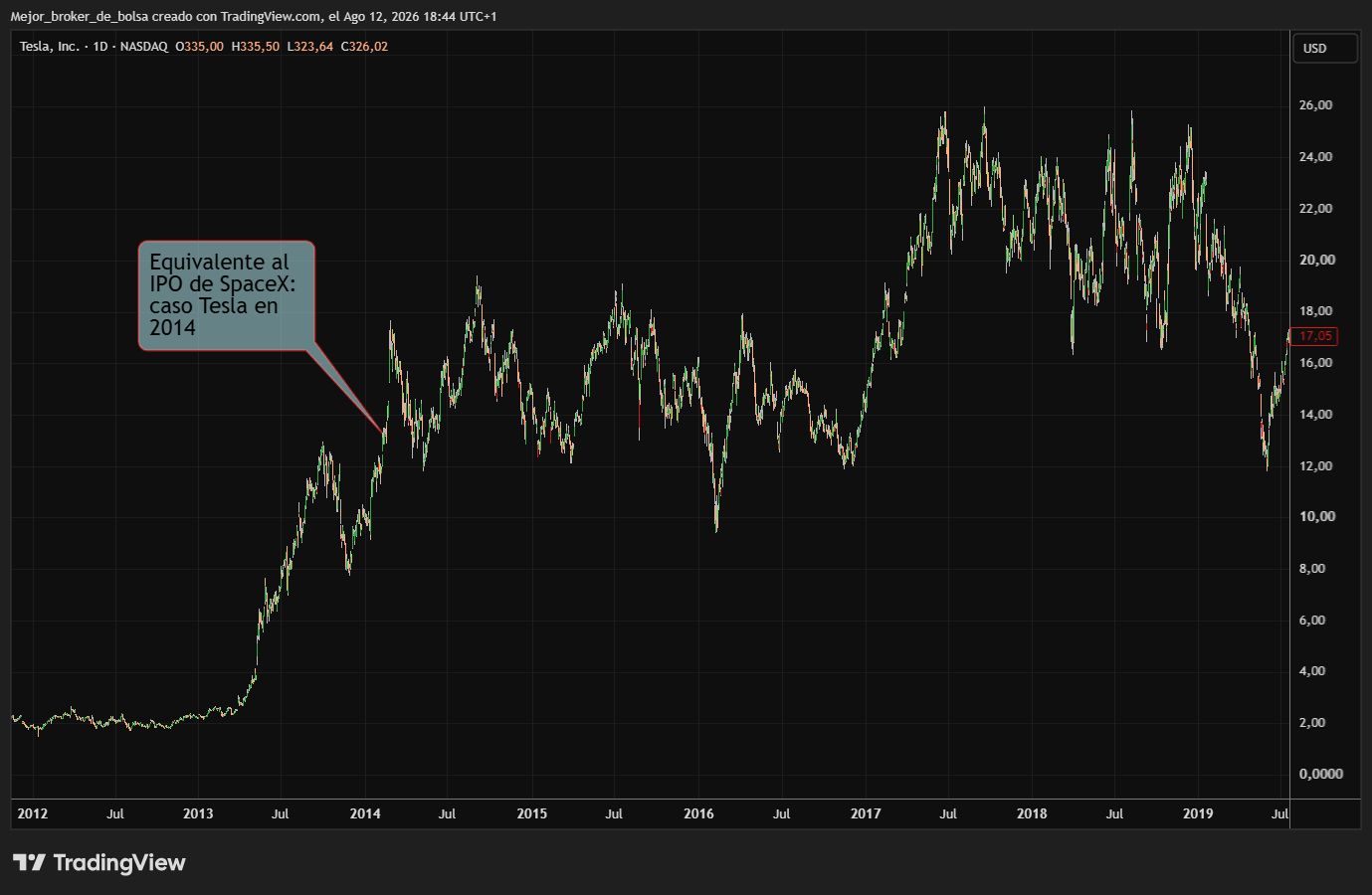
Task: Click the Jul label between 2012 and 2013
Action: 115,813
